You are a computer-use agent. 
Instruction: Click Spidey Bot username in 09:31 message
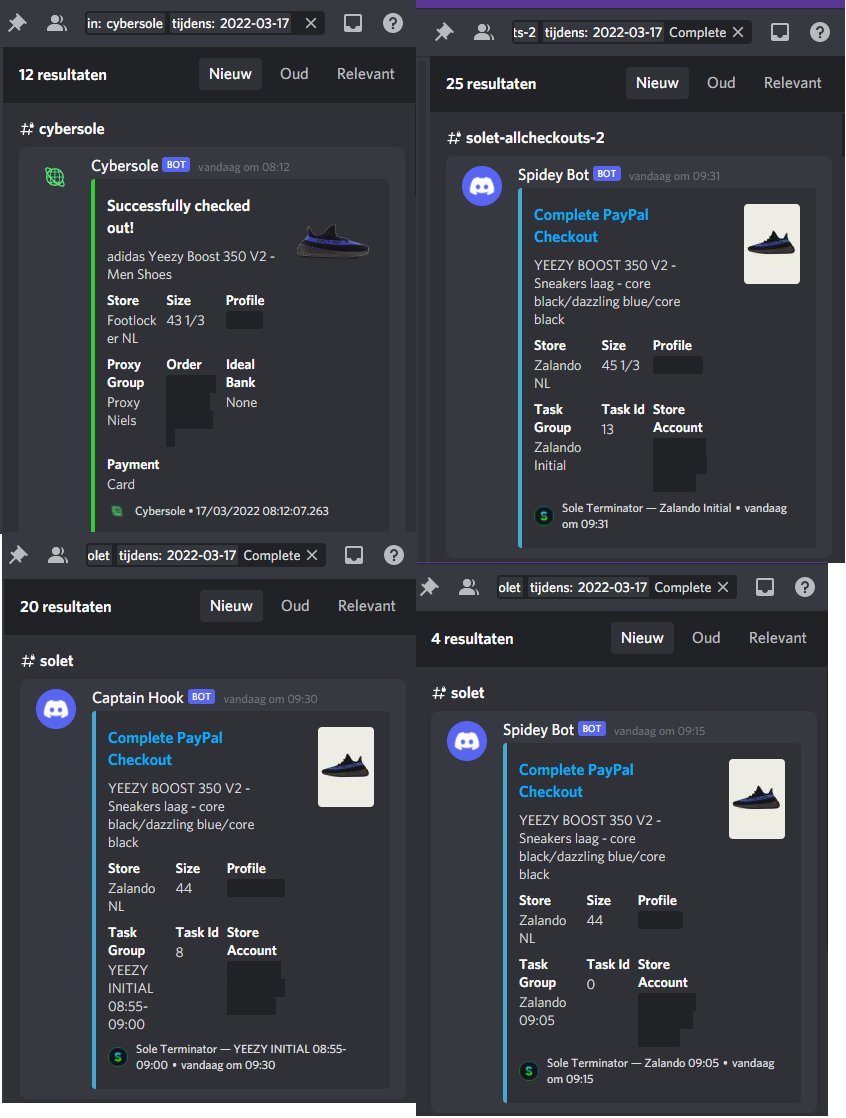[x=553, y=175]
